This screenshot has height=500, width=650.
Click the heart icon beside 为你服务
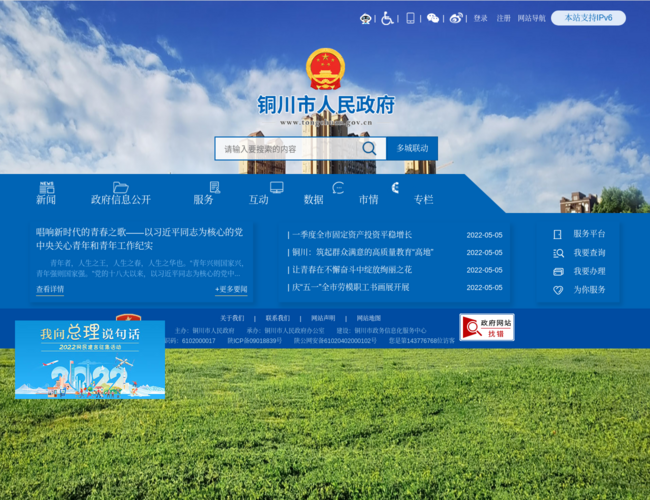(558, 290)
